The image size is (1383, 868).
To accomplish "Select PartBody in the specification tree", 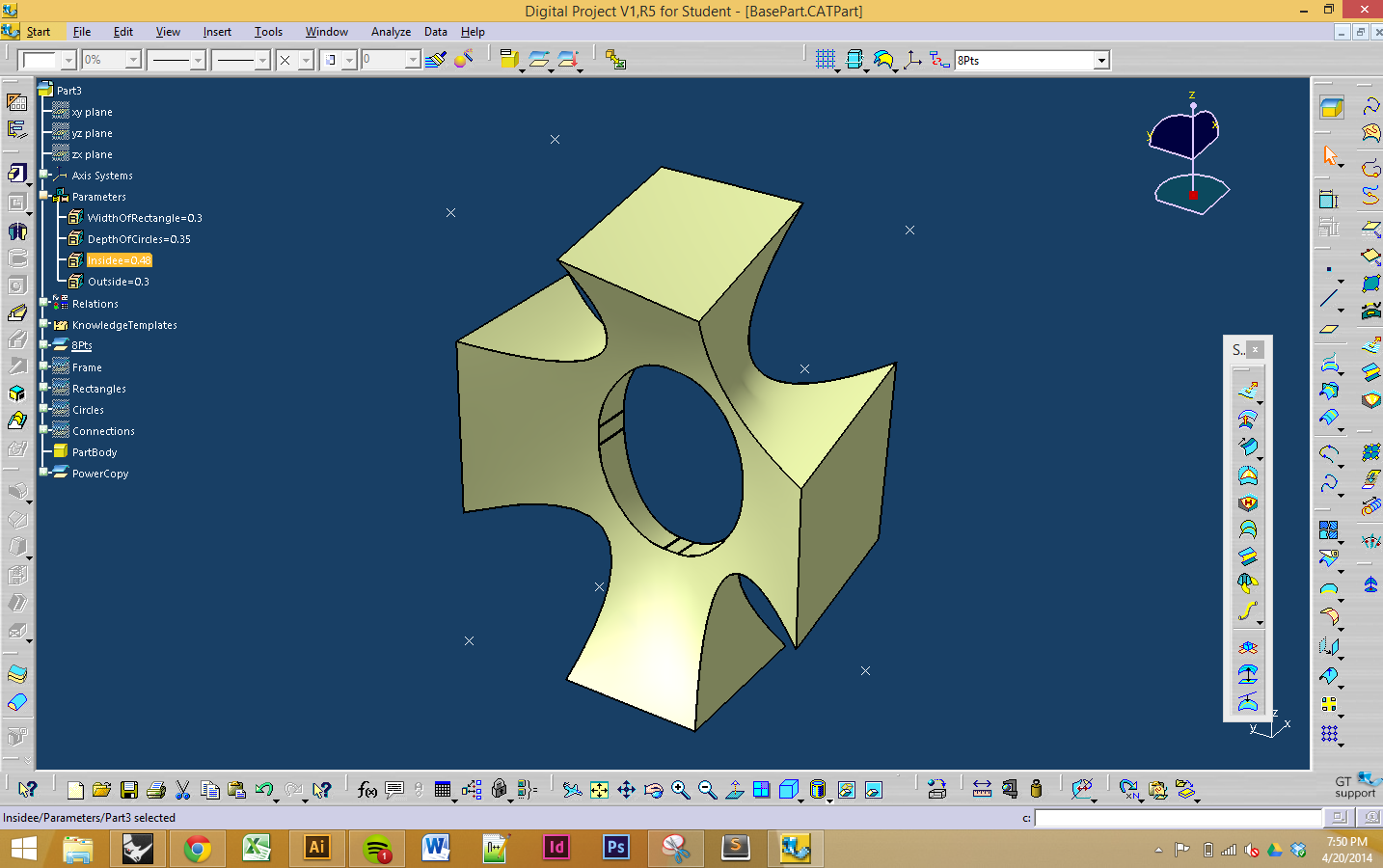I will (95, 452).
